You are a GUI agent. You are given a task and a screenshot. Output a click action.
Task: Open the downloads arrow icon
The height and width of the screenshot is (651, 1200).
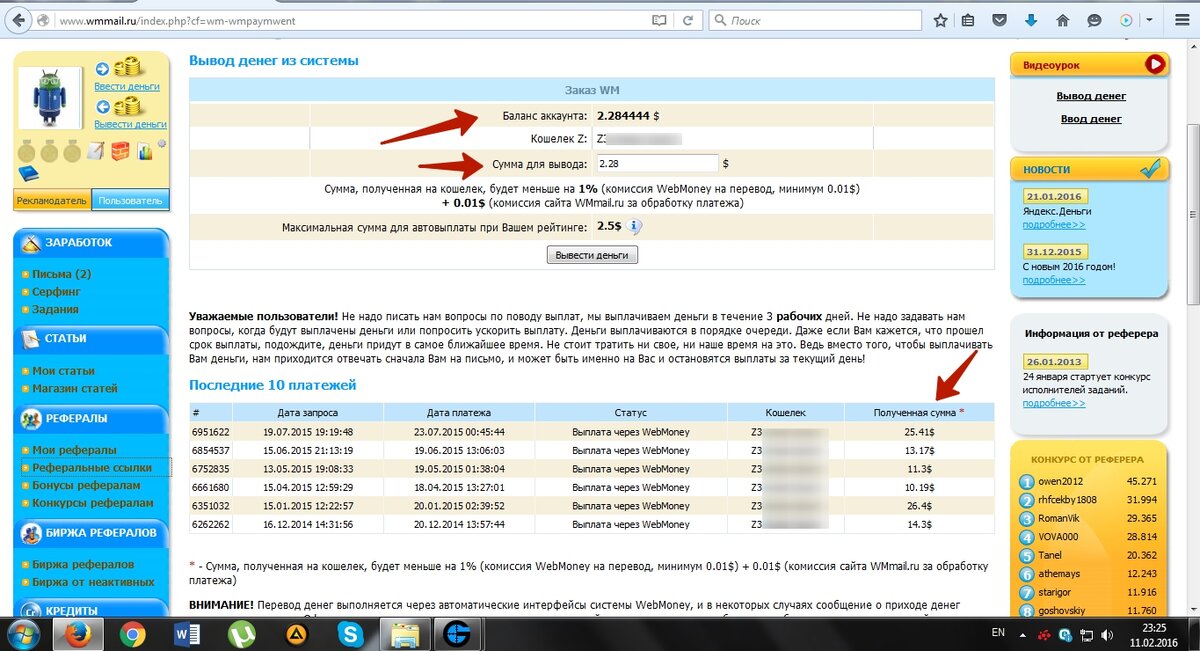[1031, 20]
